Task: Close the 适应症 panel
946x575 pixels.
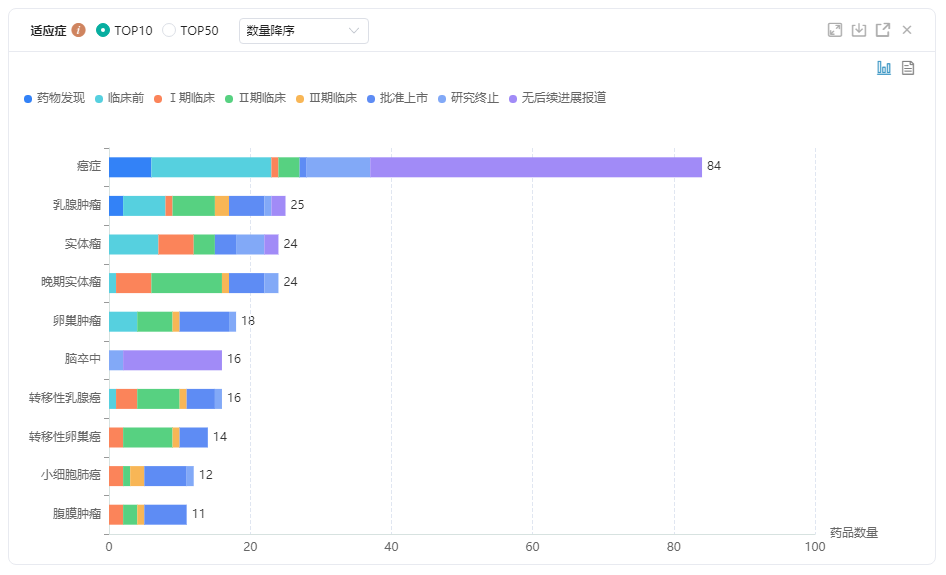Action: pos(907,30)
